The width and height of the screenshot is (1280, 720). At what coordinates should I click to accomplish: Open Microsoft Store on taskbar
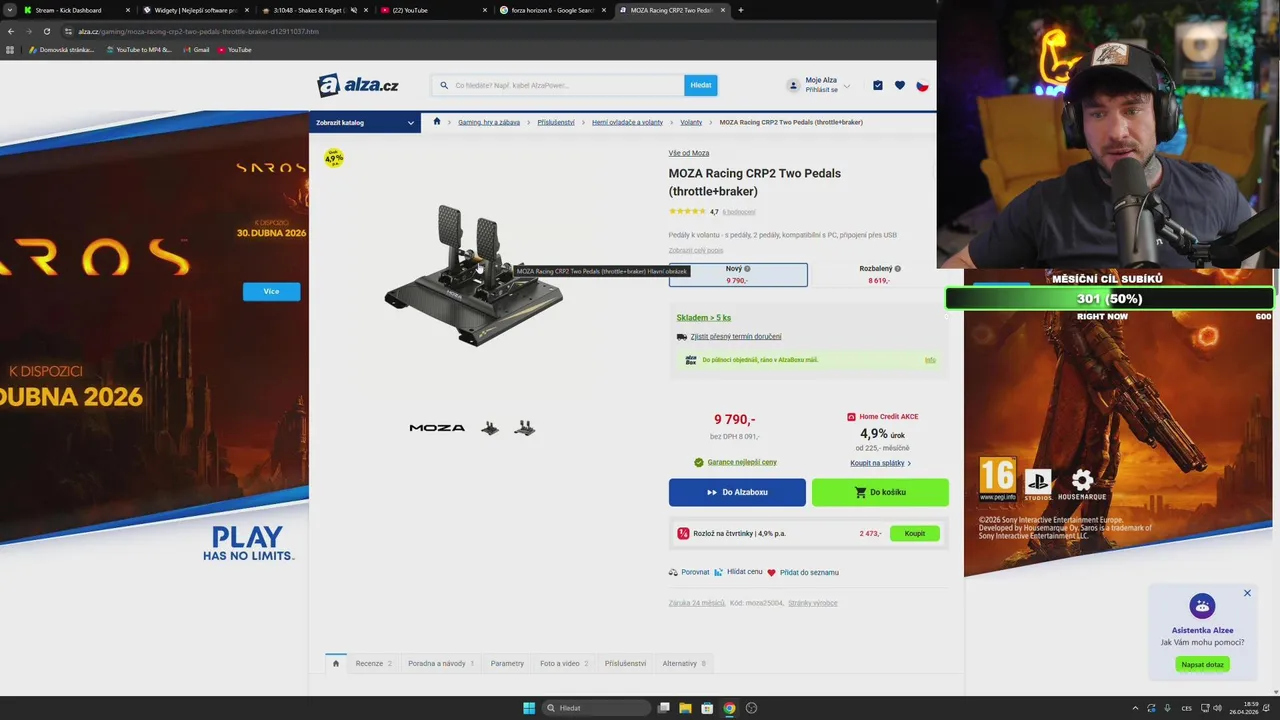(707, 708)
